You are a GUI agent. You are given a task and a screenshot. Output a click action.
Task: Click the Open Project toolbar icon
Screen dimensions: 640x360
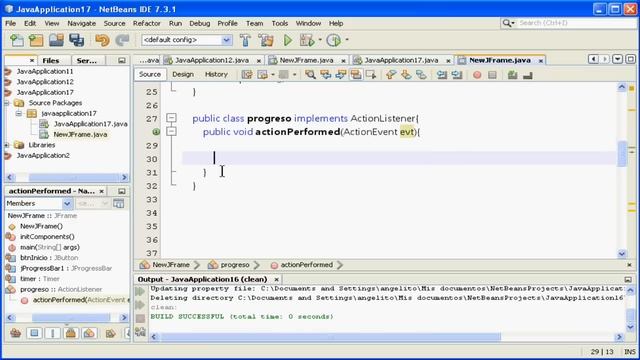[56, 40]
